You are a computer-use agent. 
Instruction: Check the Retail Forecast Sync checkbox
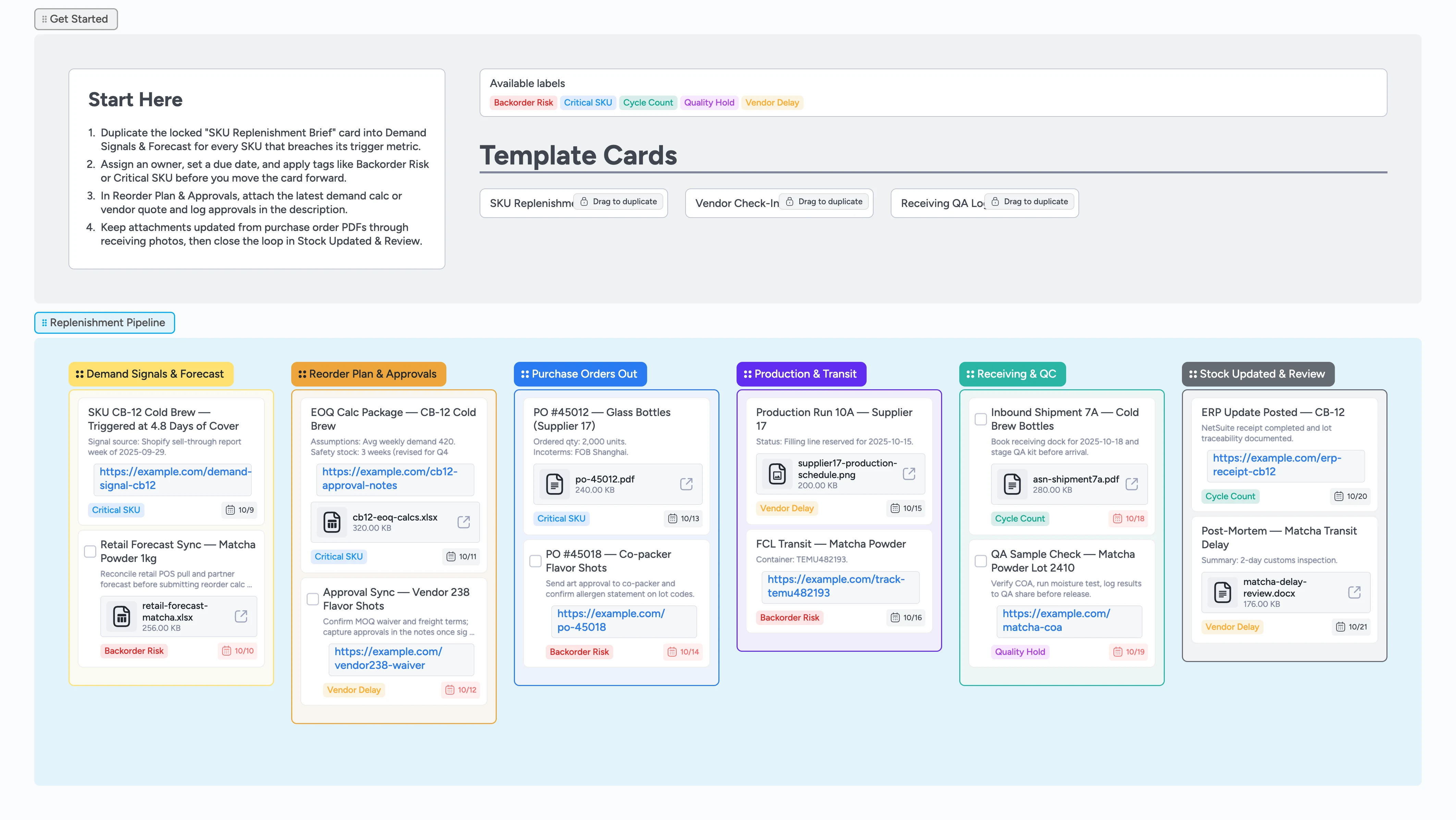90,551
